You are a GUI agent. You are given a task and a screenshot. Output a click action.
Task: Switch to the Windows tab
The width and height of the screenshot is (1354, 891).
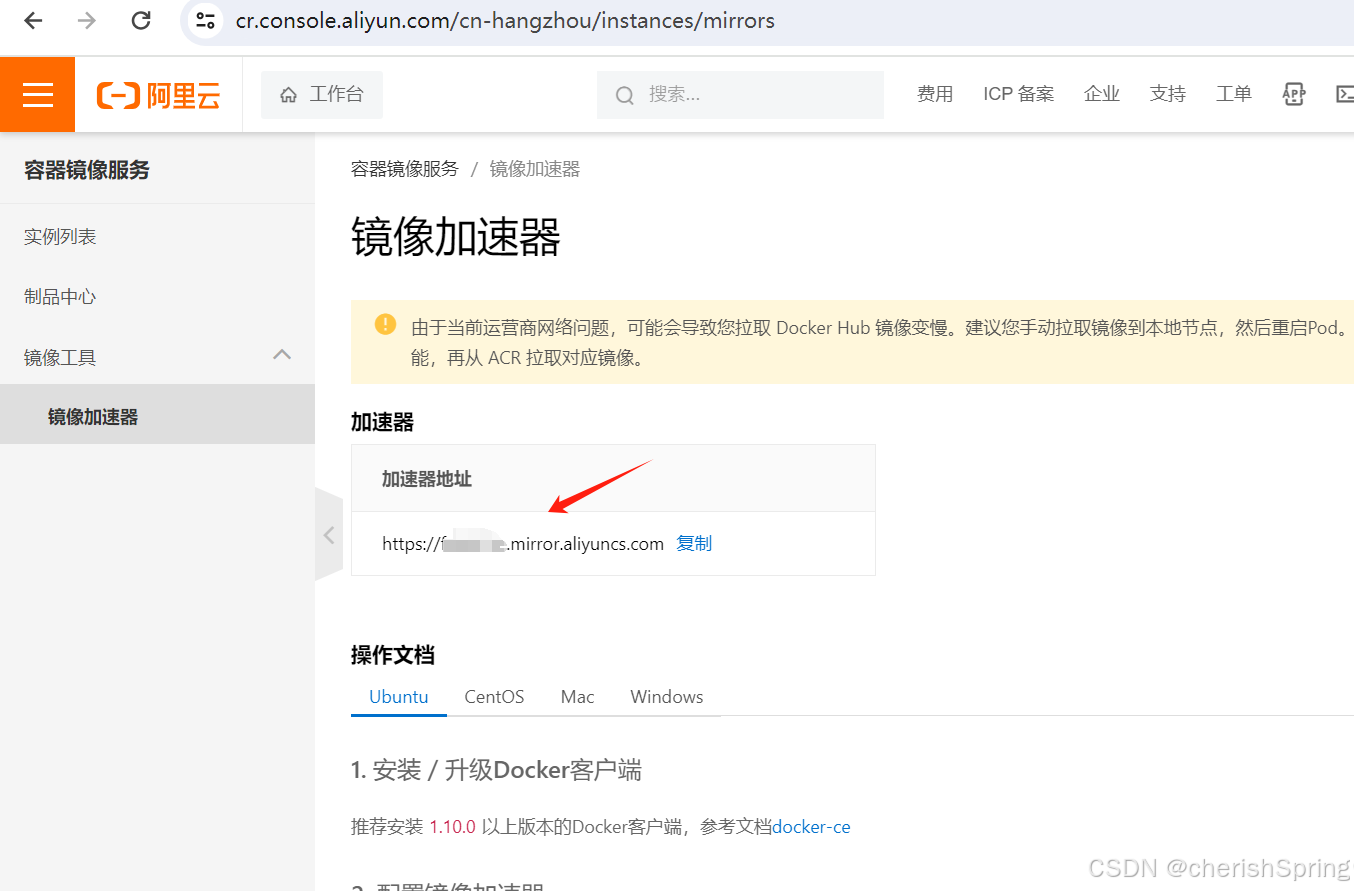[667, 697]
